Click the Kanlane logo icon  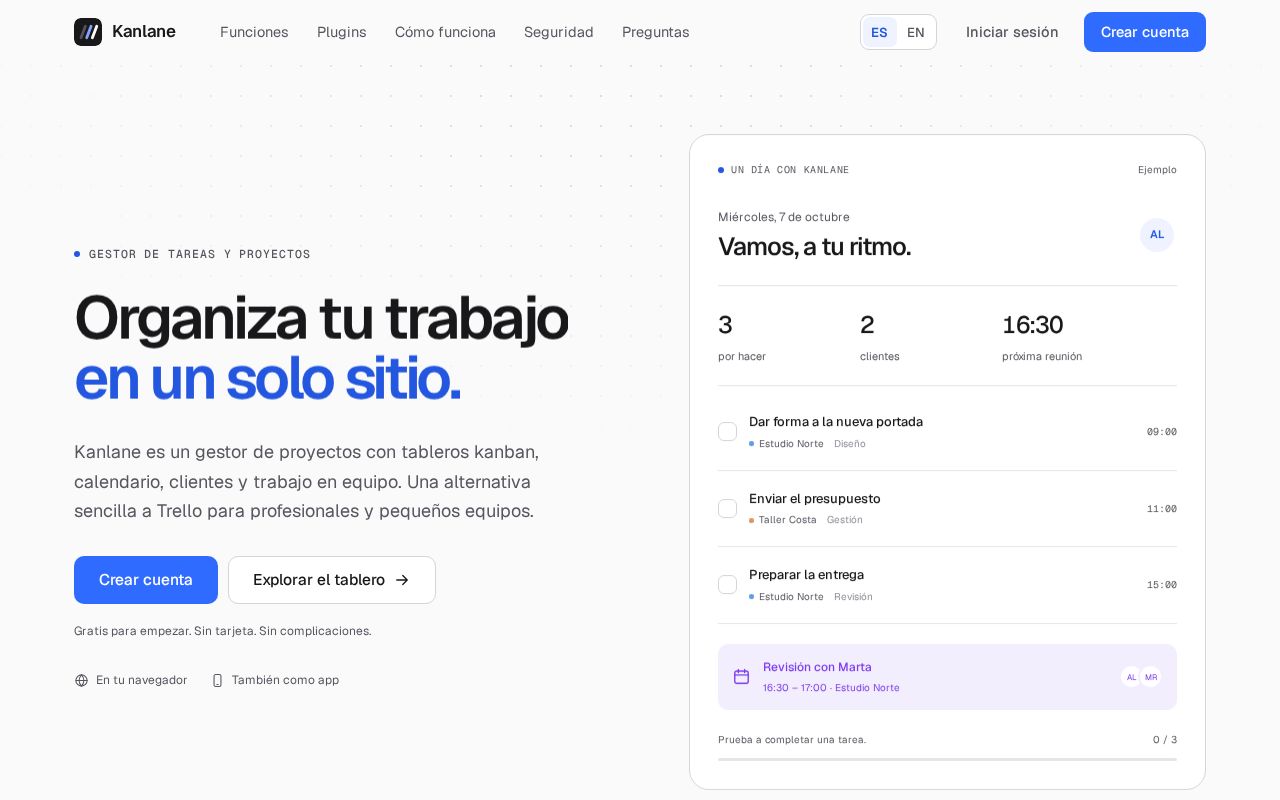click(88, 32)
